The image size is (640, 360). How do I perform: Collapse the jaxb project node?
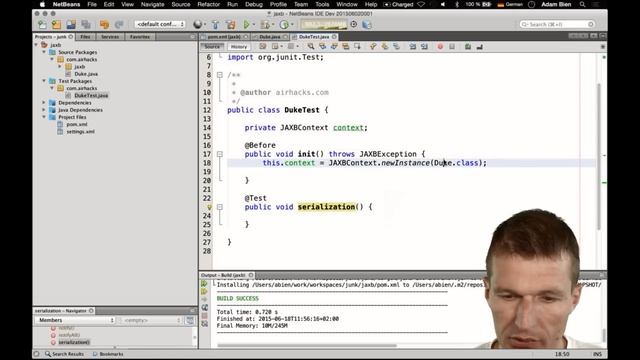(x=36, y=45)
